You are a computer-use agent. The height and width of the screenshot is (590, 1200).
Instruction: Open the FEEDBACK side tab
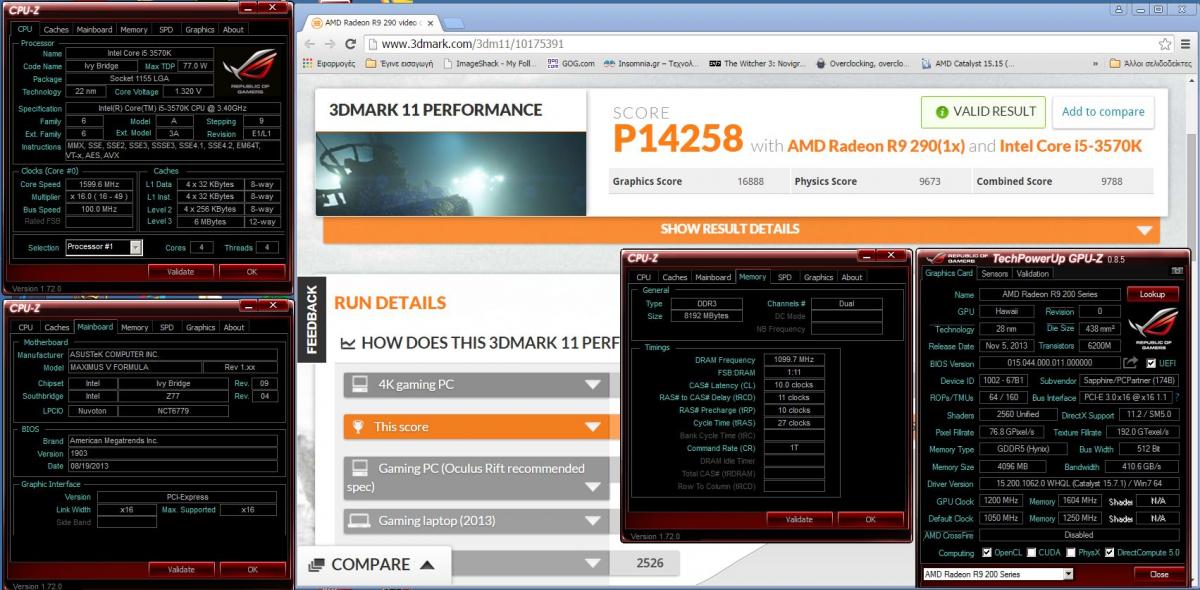[310, 321]
